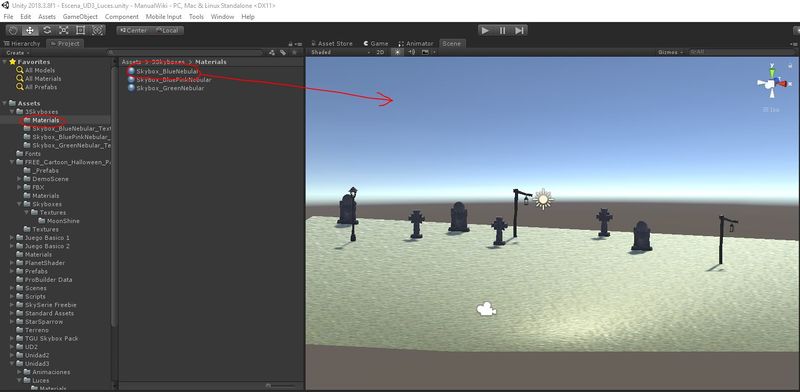Open the File menu

click(x=9, y=17)
